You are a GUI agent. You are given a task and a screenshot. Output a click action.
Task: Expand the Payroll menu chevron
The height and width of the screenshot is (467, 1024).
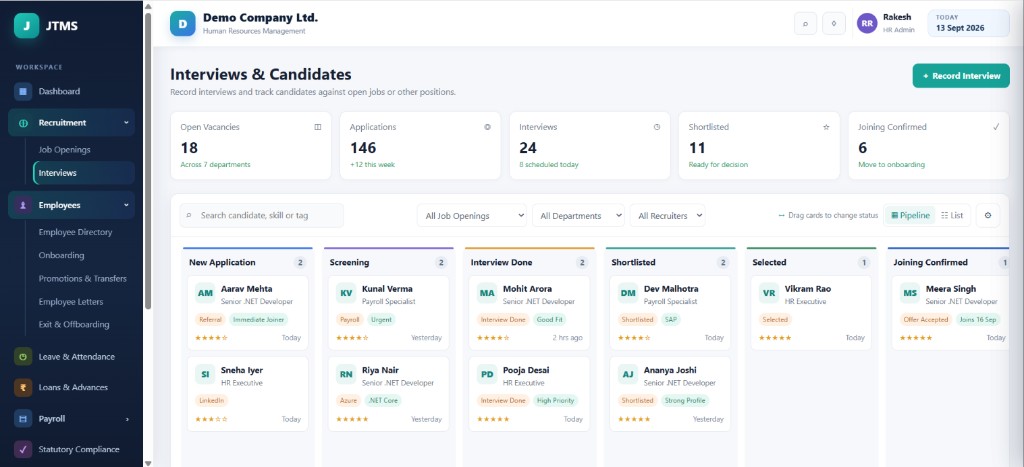tap(127, 419)
